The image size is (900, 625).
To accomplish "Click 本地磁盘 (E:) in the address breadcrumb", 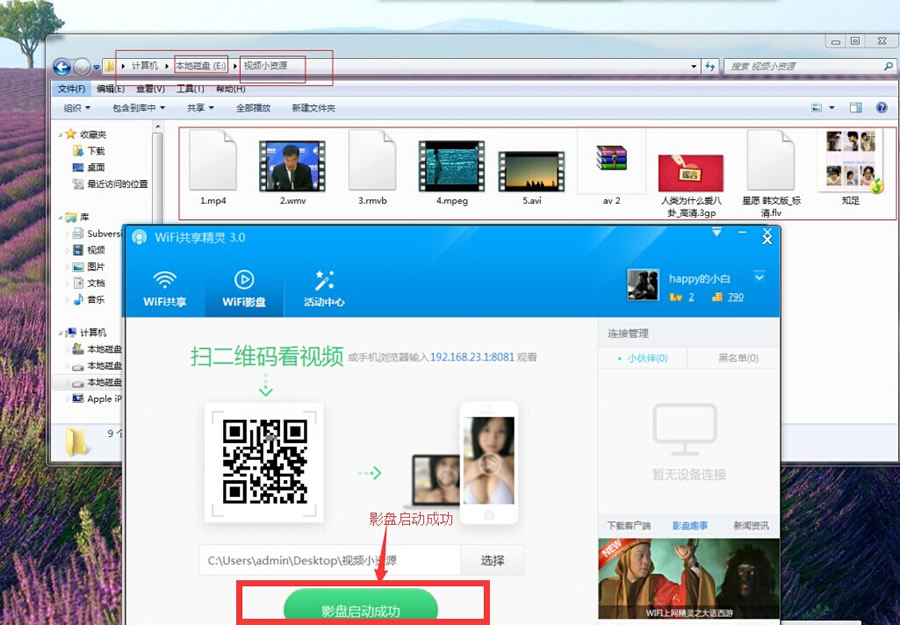I will point(201,66).
